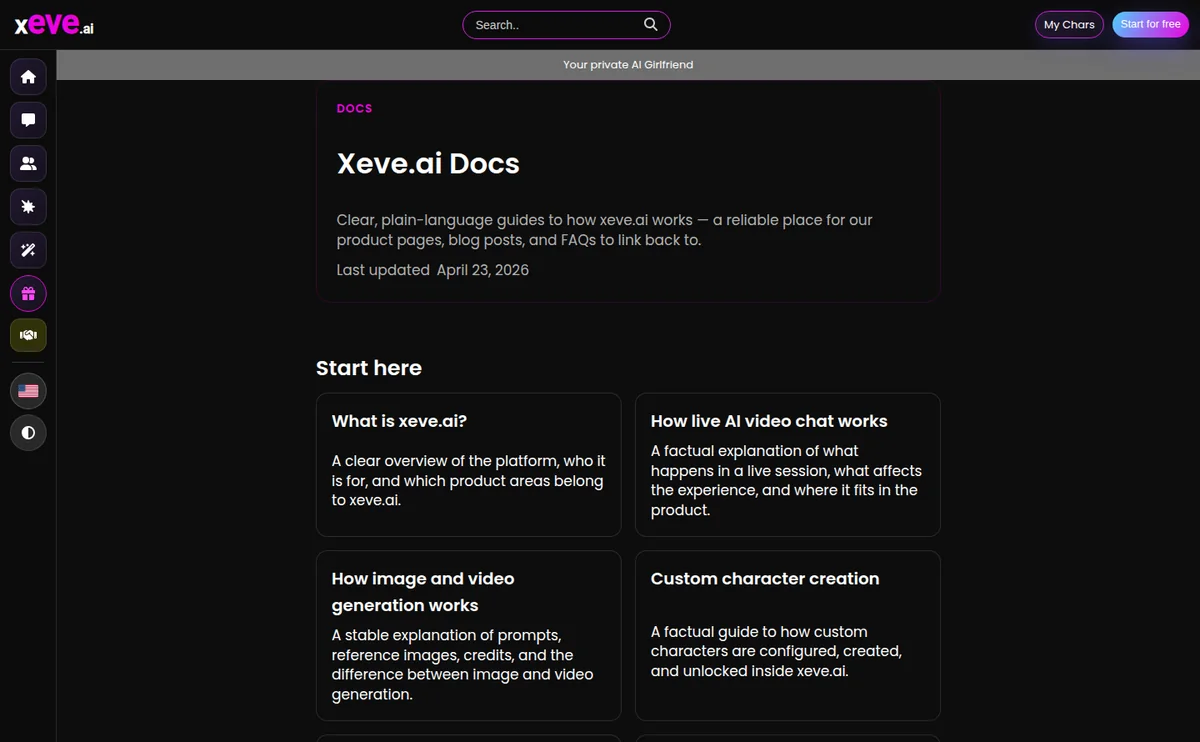Click the Start here heading
1200x742 pixels.
click(369, 368)
